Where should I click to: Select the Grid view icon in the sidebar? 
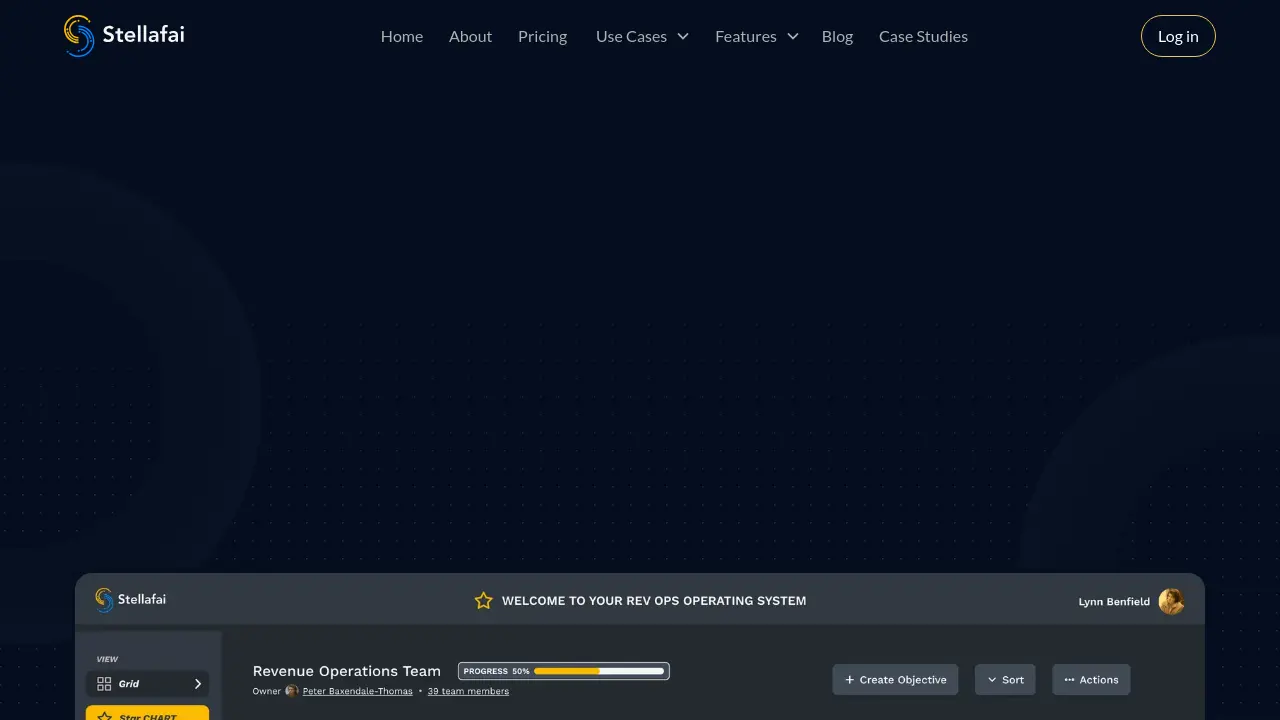click(105, 683)
